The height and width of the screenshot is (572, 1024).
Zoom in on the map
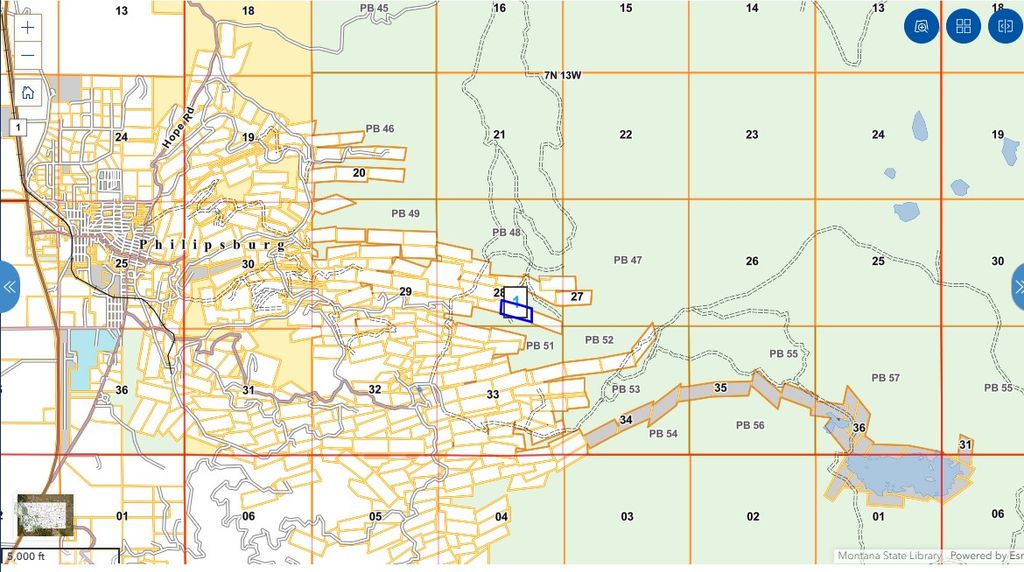tap(28, 28)
